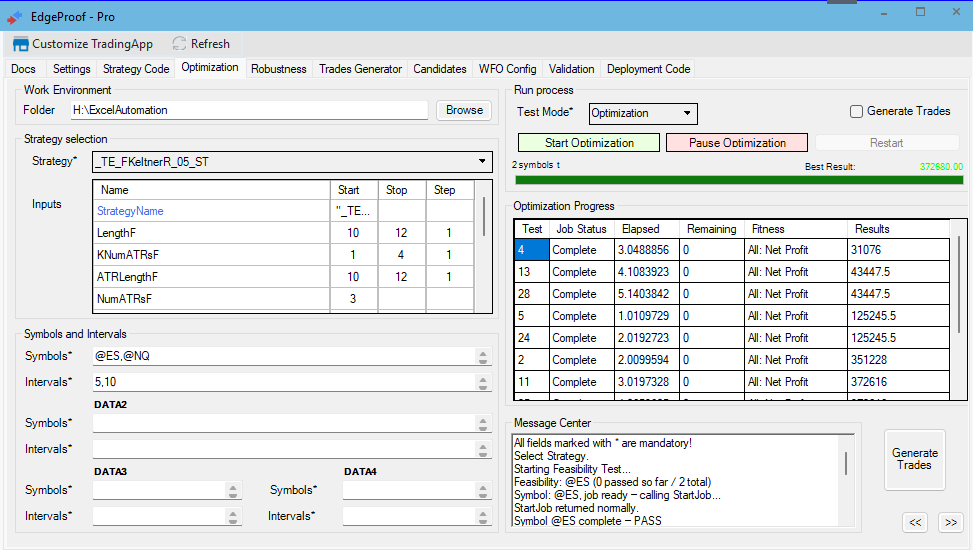Click the DATA1 Intervals field spinner arrows
Screen dimensions: 973x550
click(x=483, y=383)
